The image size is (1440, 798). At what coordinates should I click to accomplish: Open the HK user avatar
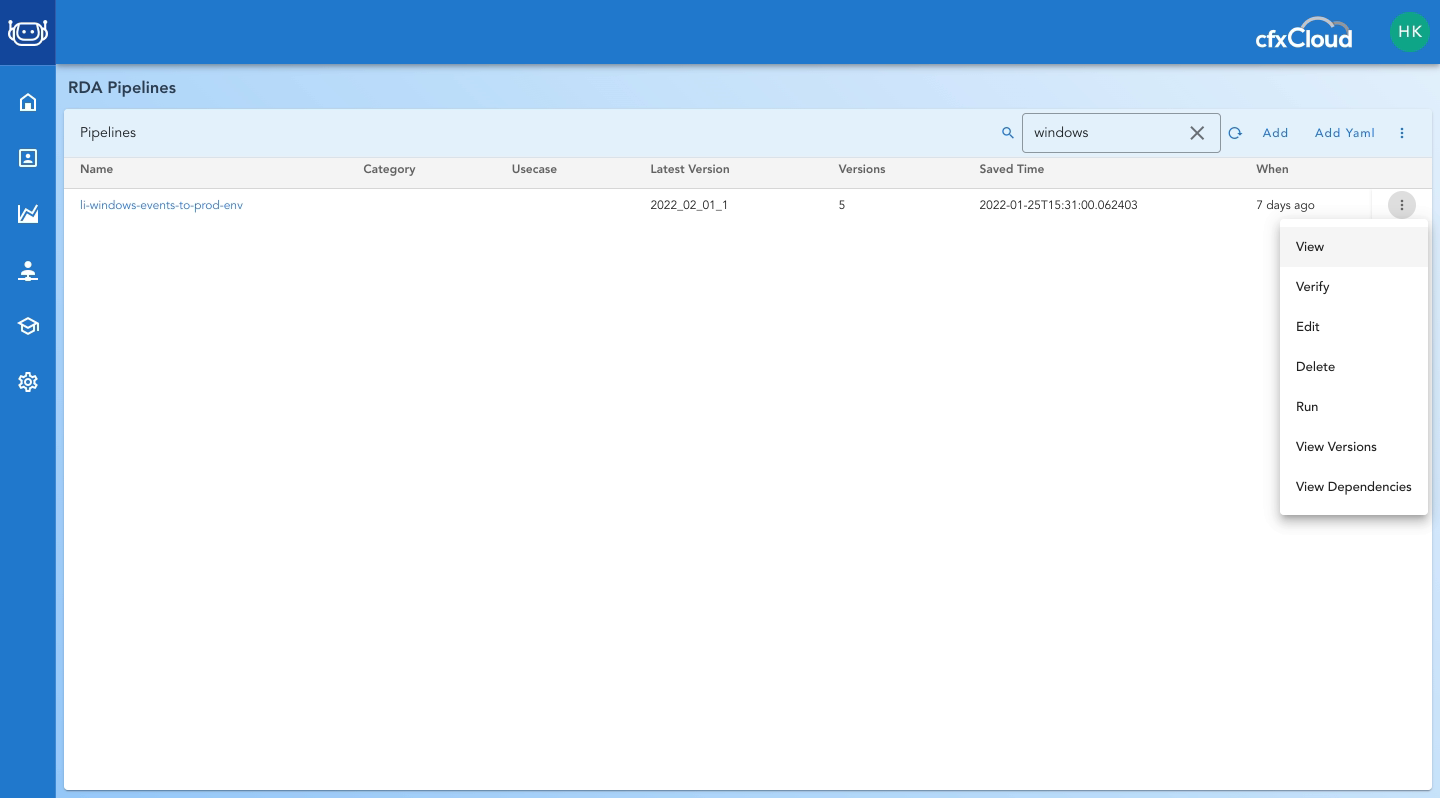[x=1410, y=32]
